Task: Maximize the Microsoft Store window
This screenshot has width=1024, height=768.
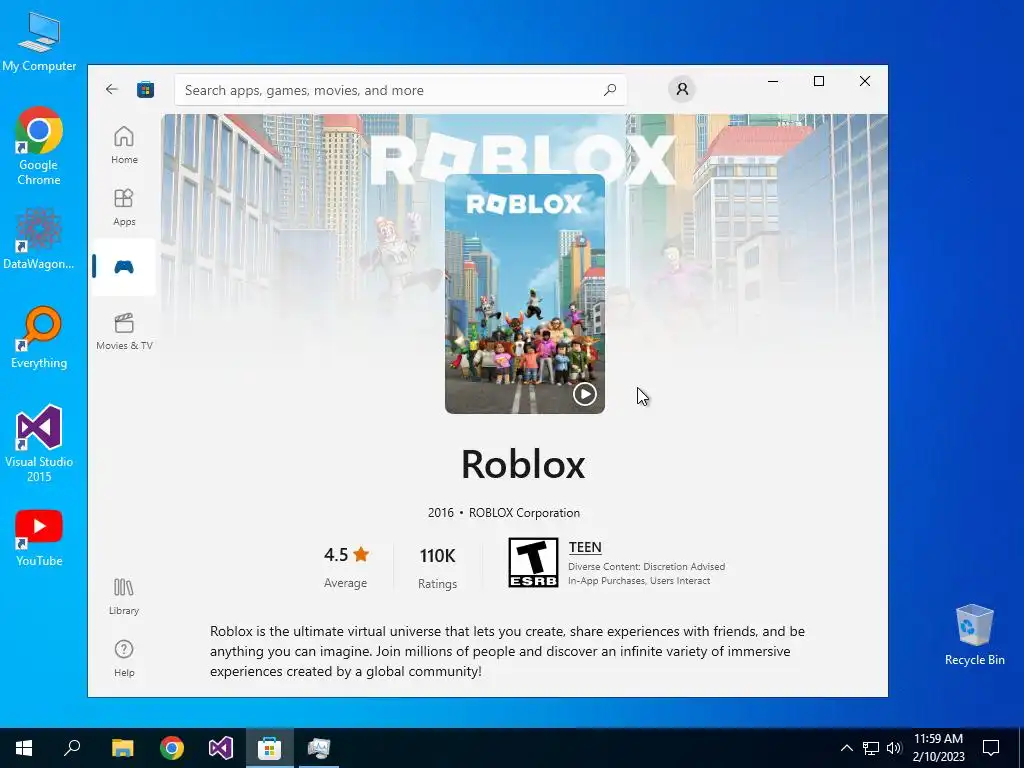Action: pyautogui.click(x=818, y=81)
